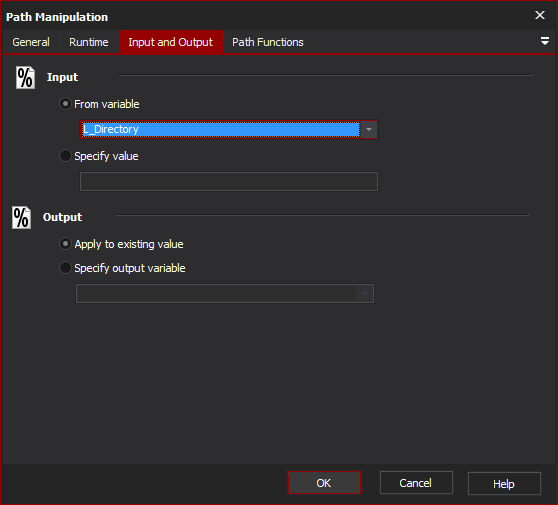558x505 pixels.
Task: Open Help for this dialog
Action: 504,484
